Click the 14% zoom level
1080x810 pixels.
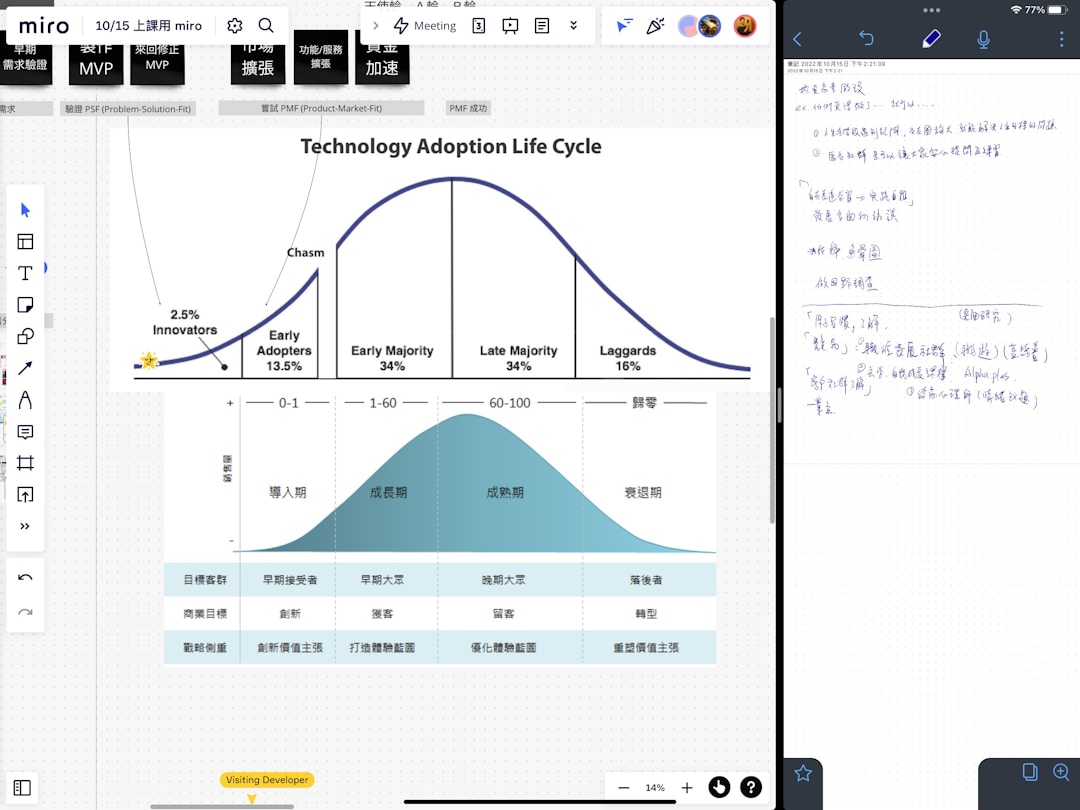(655, 787)
